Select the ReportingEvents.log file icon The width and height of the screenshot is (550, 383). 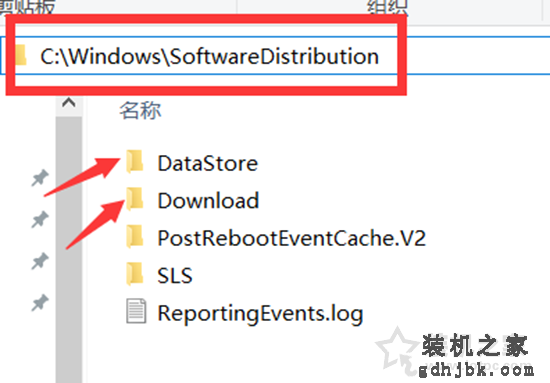(136, 311)
